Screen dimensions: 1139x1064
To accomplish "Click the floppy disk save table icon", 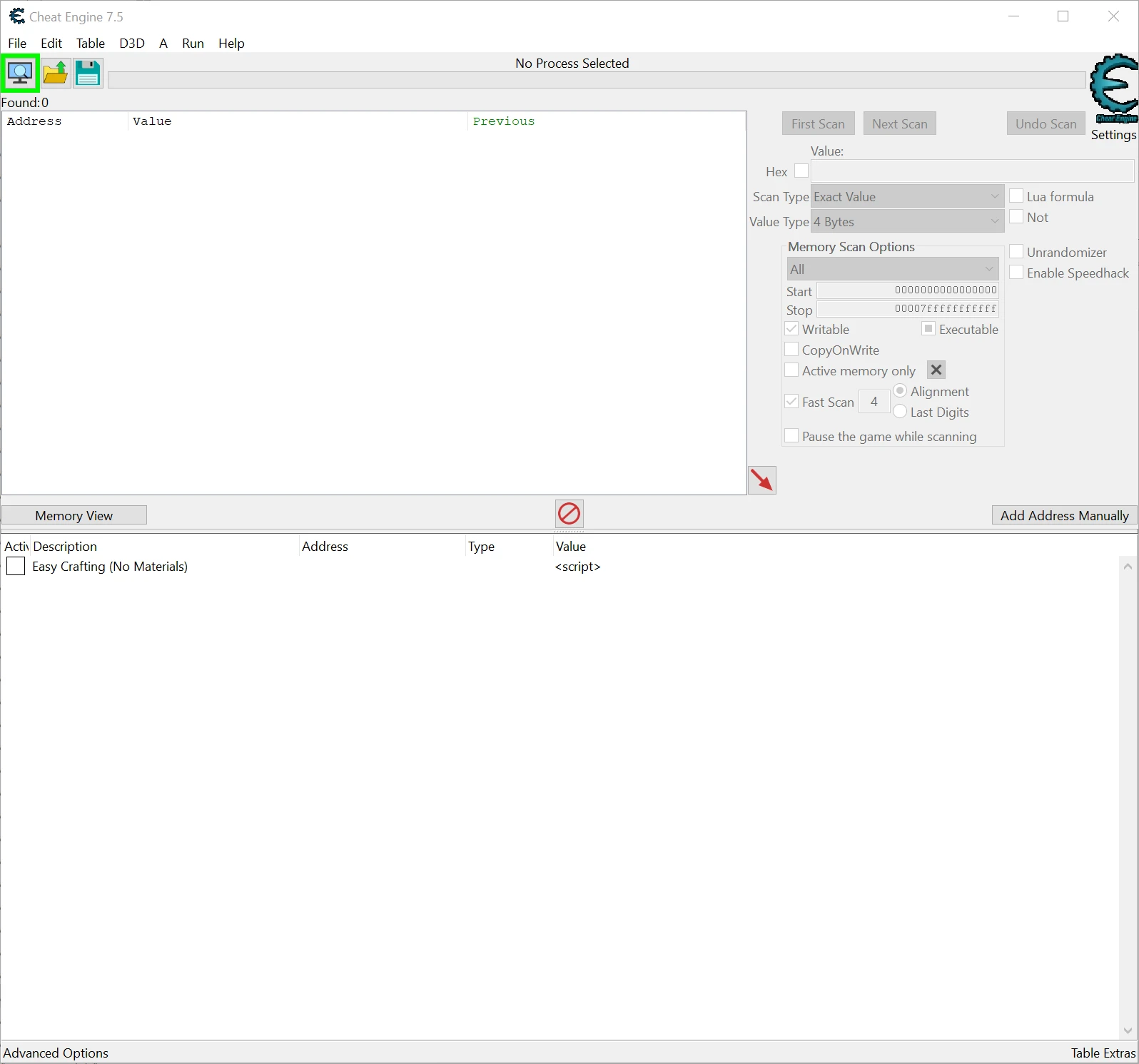I will point(88,73).
